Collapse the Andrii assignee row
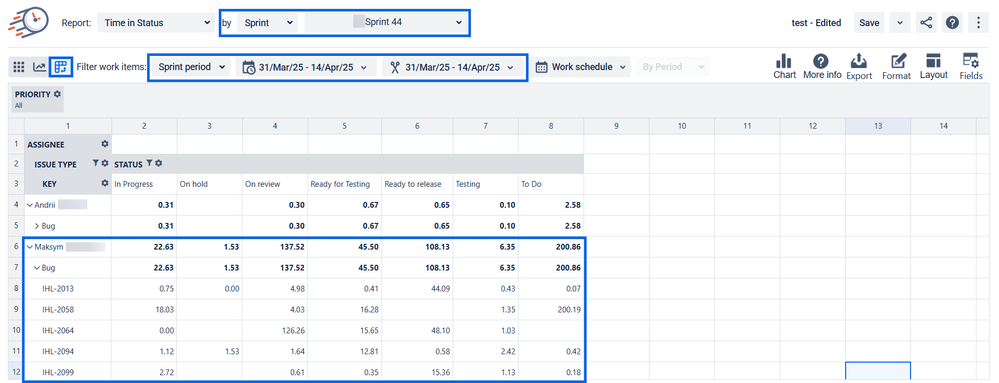Image resolution: width=999 pixels, height=383 pixels. (29, 205)
